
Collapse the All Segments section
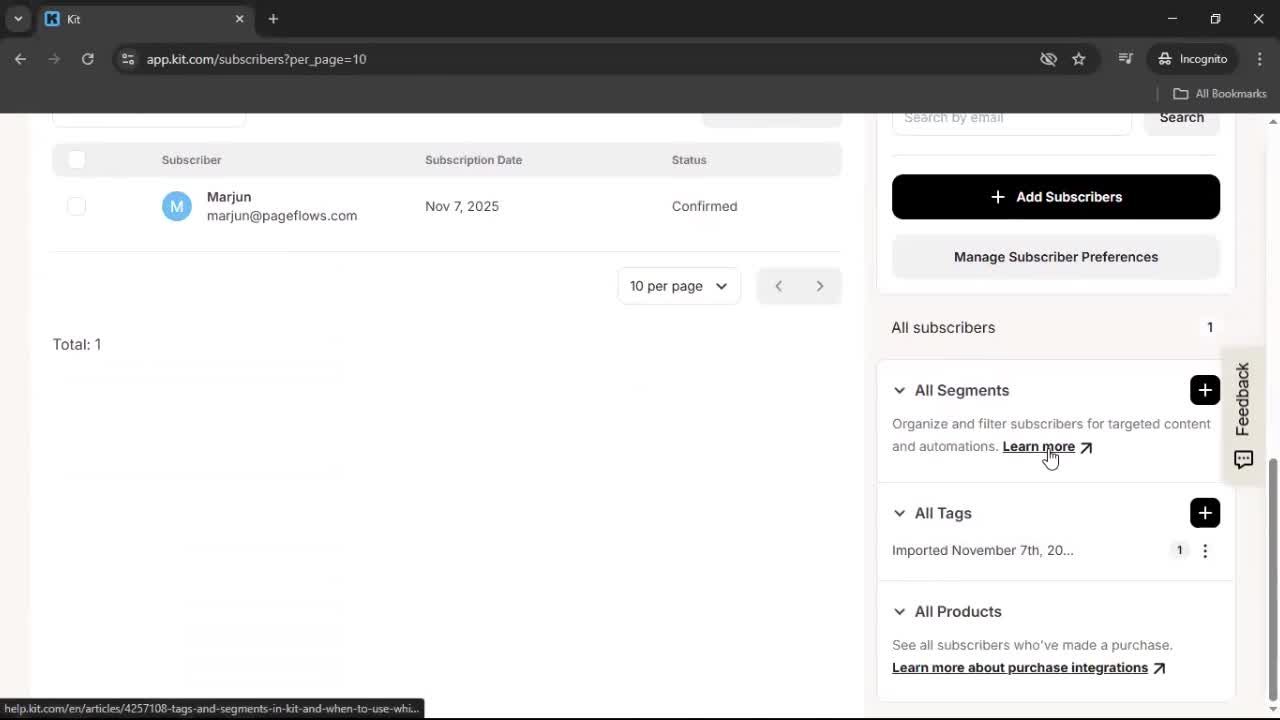(898, 390)
